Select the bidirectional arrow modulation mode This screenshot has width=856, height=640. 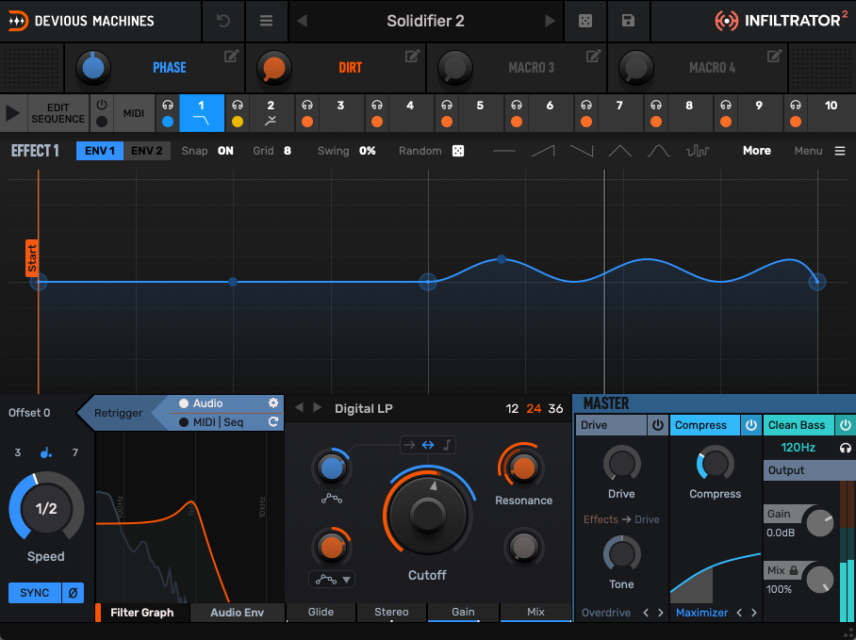pos(428,445)
